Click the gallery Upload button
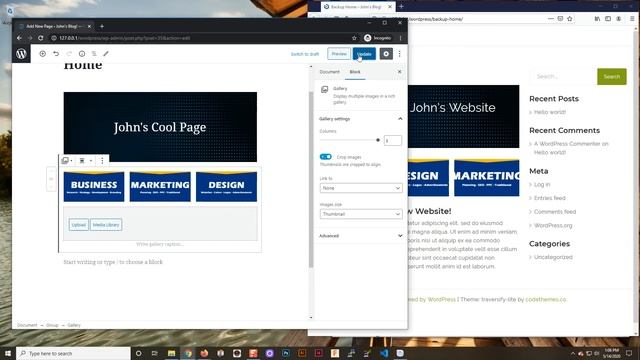The image size is (640, 360). point(78,225)
